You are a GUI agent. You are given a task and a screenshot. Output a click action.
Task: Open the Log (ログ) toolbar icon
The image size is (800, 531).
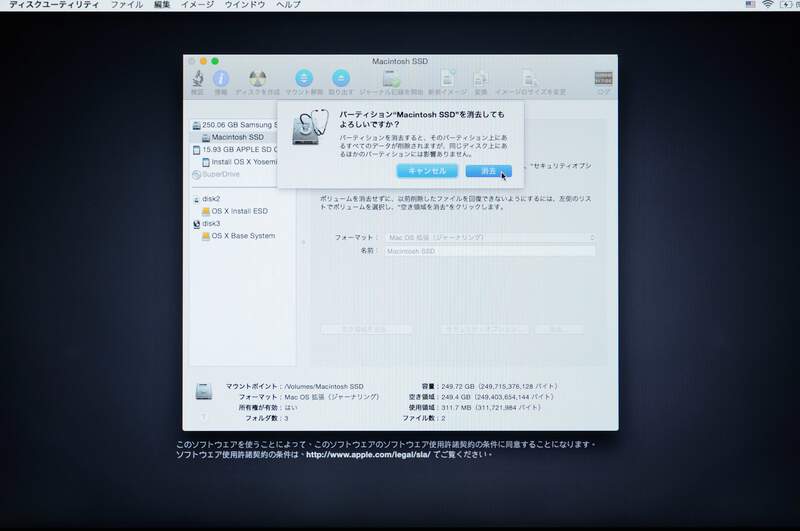[604, 78]
